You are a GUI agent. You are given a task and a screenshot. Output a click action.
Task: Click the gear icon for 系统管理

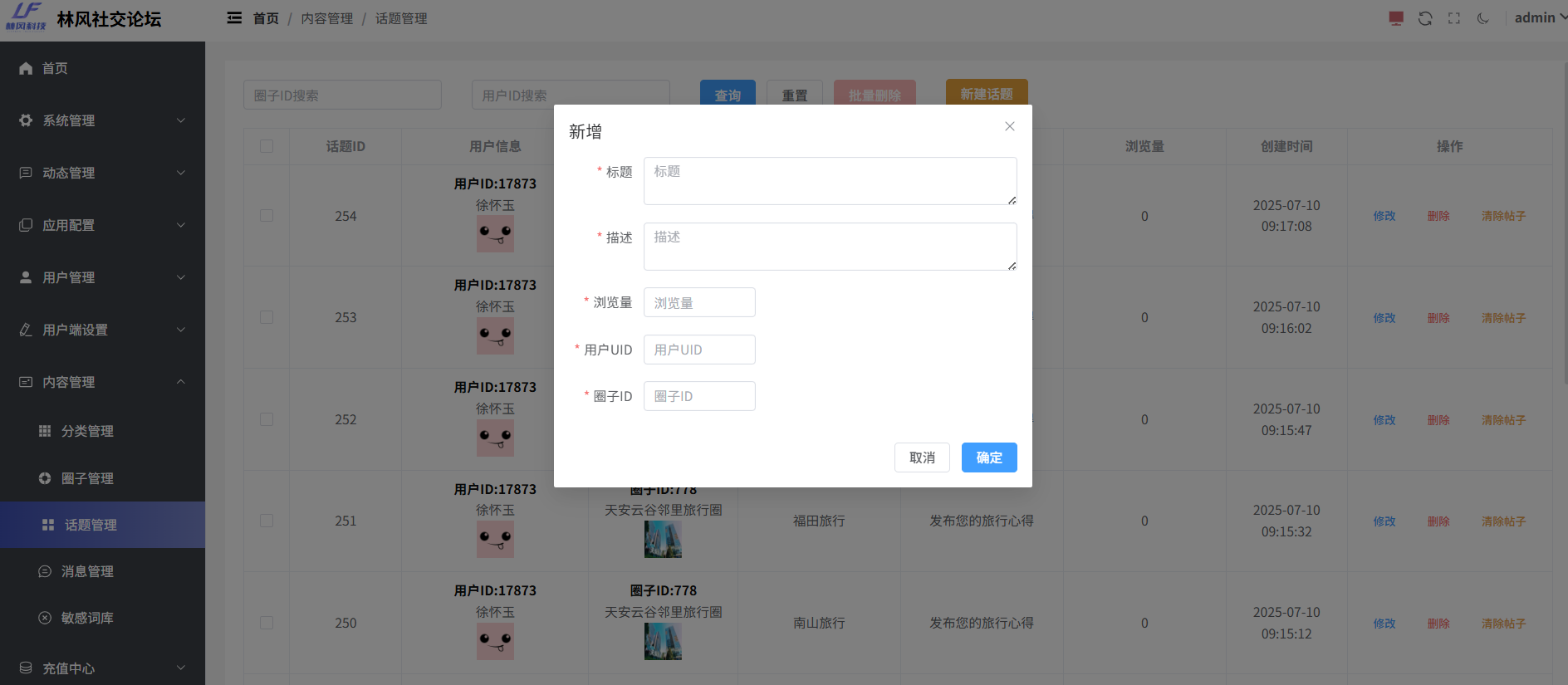[x=26, y=120]
